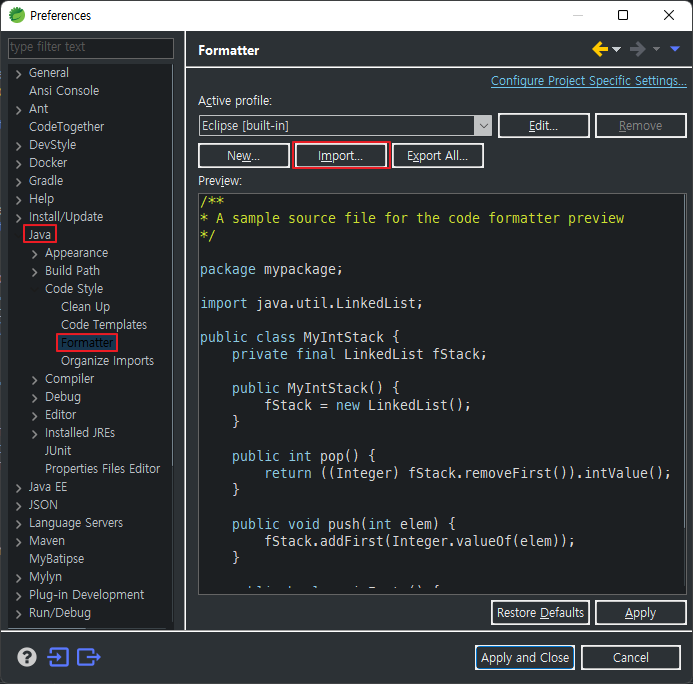Open the blue view menu triangle
The height and width of the screenshot is (684, 693).
pos(674,49)
